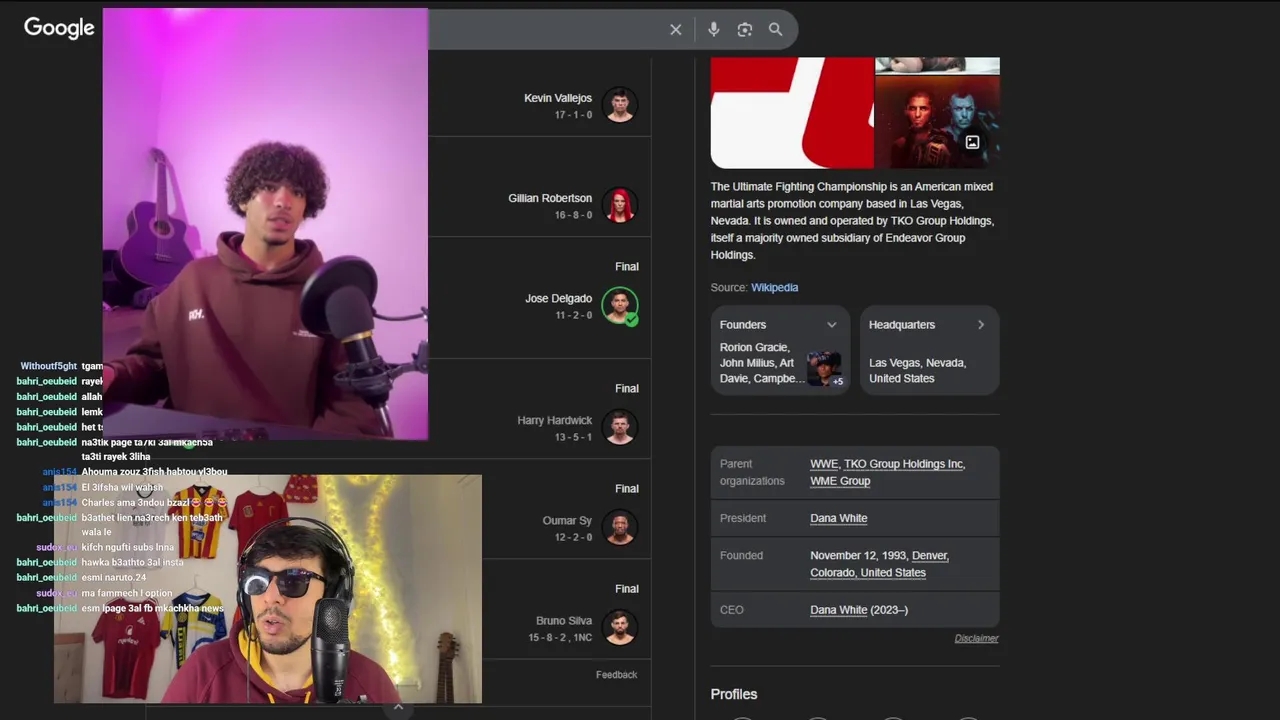The width and height of the screenshot is (1280, 720).
Task: Open Gillian Robertson fighter avatar
Action: [620, 205]
